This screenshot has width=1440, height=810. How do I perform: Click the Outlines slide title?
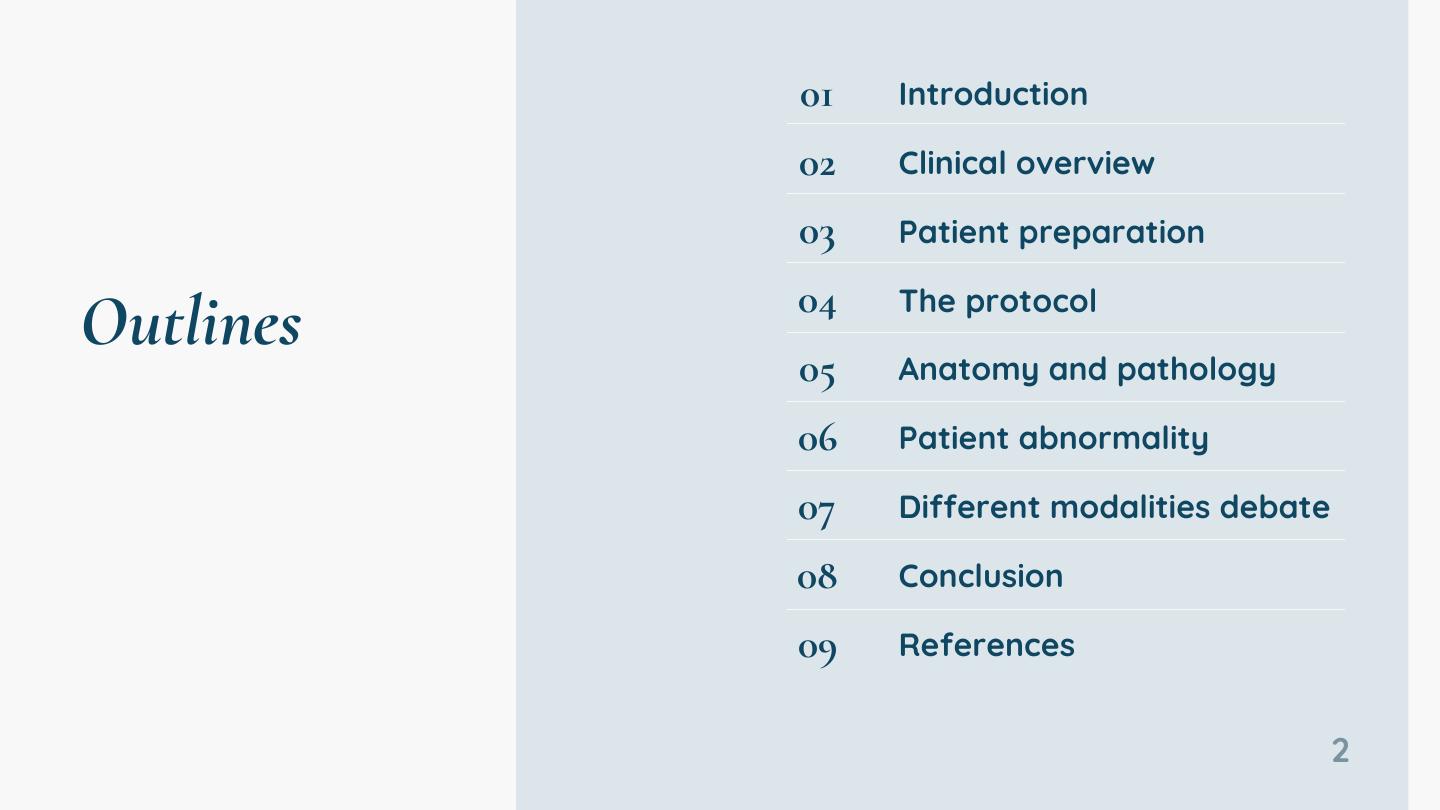(191, 322)
